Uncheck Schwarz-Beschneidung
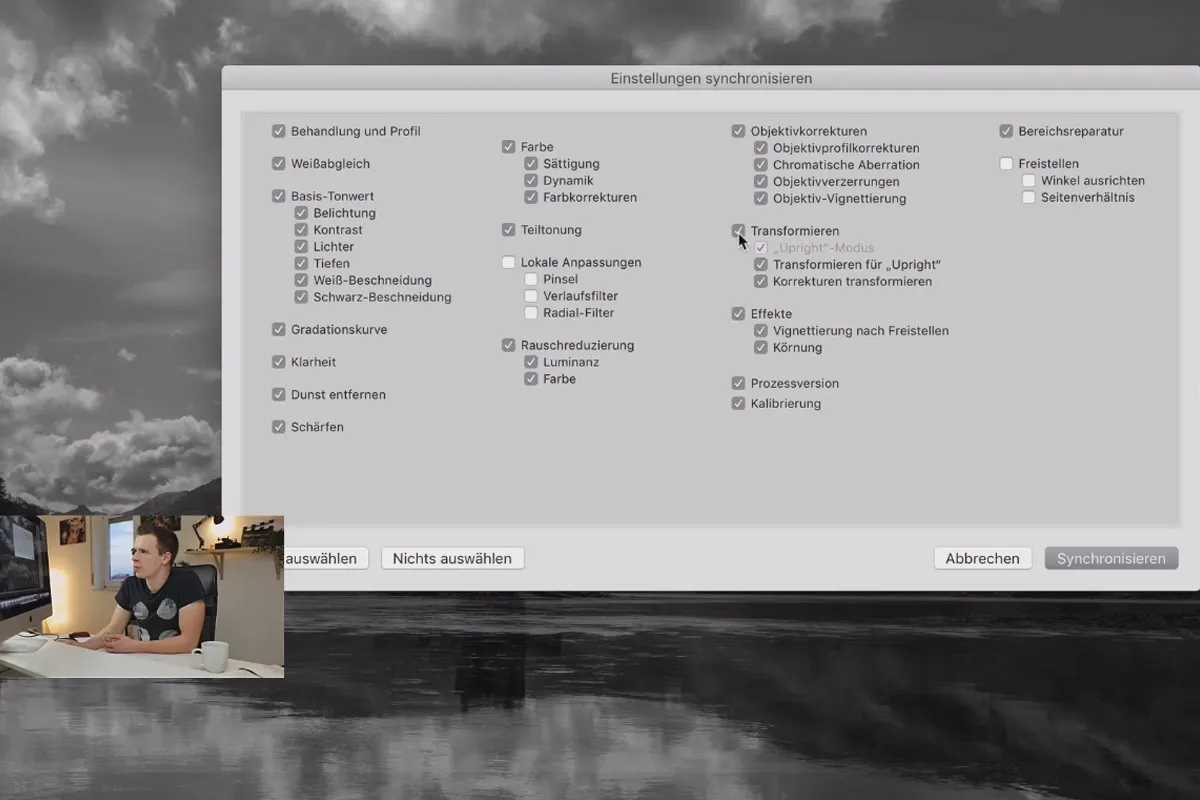The height and width of the screenshot is (800, 1200). (x=301, y=297)
